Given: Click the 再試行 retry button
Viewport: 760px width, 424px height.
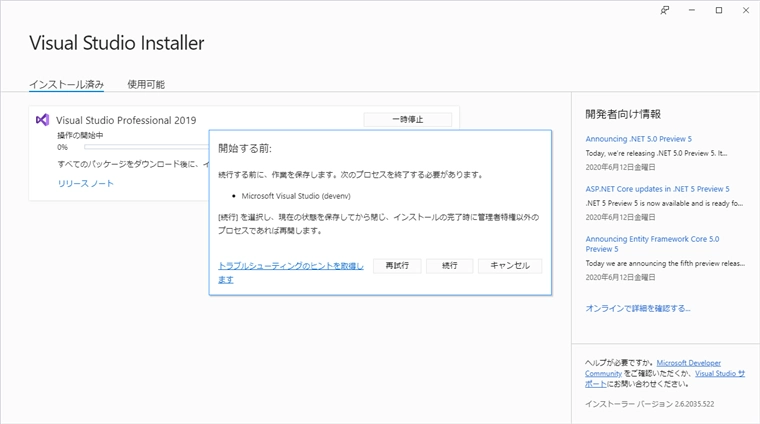Looking at the screenshot, I should pos(397,266).
